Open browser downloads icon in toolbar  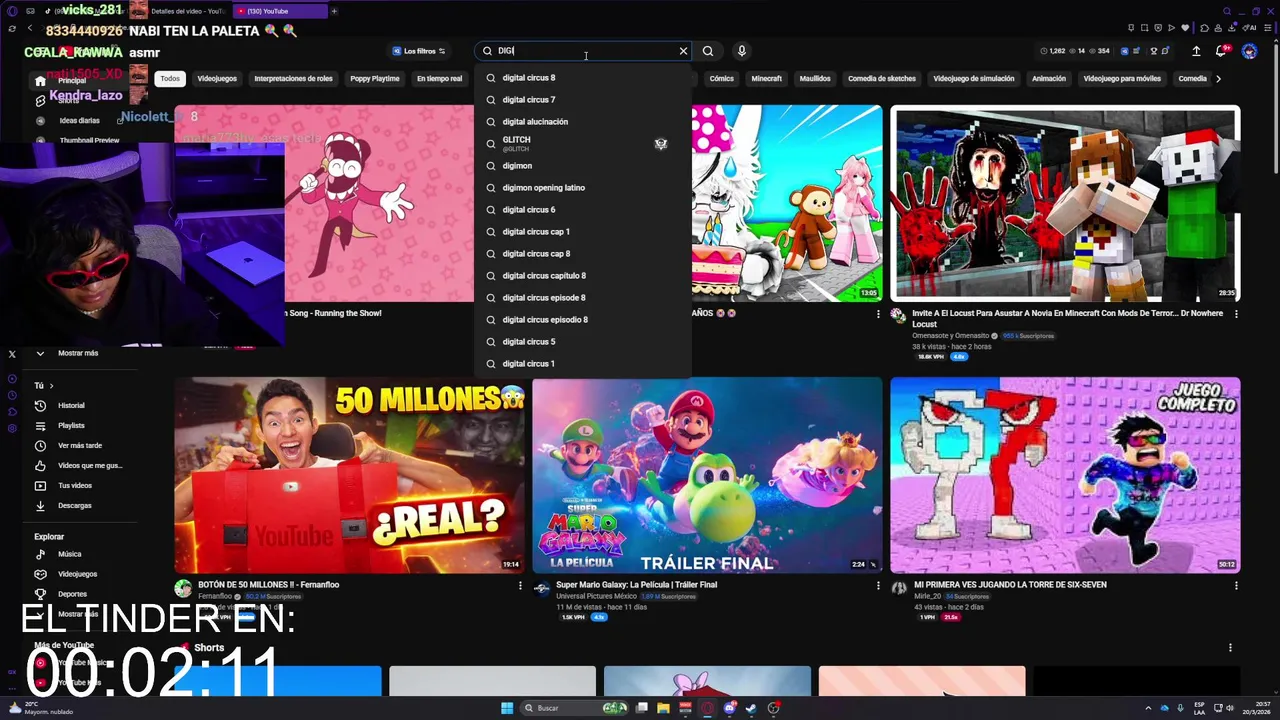click(1231, 28)
